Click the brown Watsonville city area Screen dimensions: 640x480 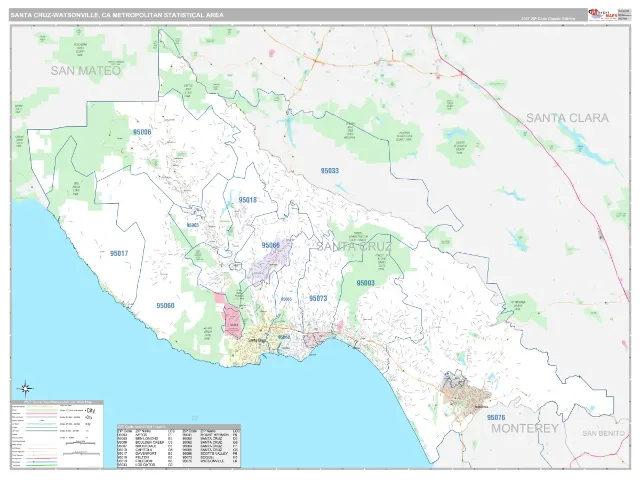[x=465, y=394]
